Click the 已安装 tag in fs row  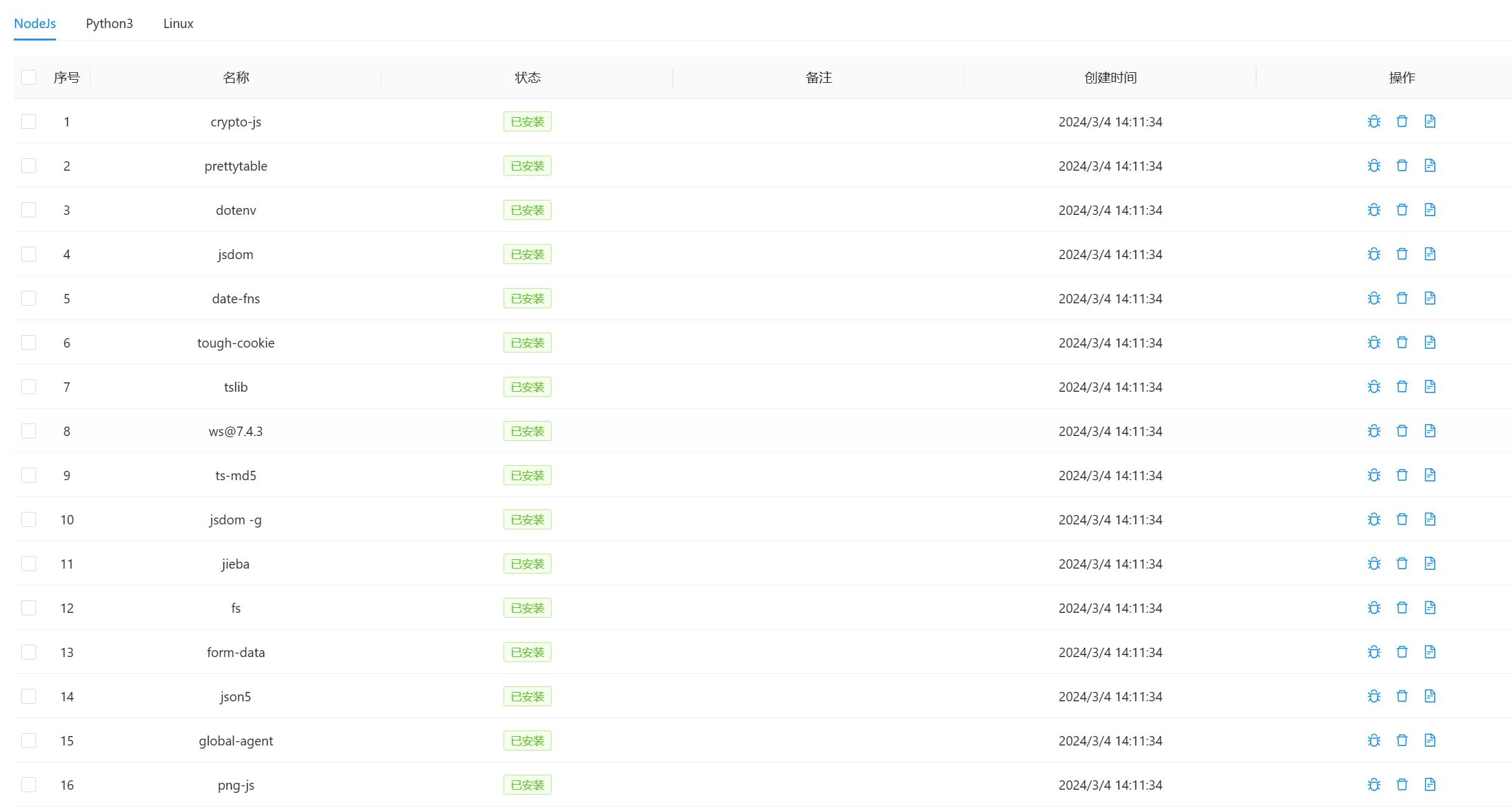(527, 608)
